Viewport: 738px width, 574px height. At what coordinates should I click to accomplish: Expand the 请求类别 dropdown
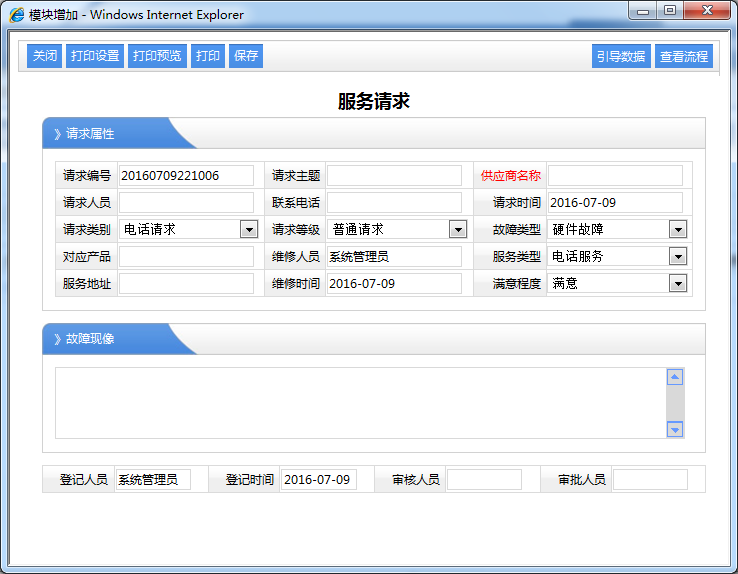pyautogui.click(x=249, y=230)
